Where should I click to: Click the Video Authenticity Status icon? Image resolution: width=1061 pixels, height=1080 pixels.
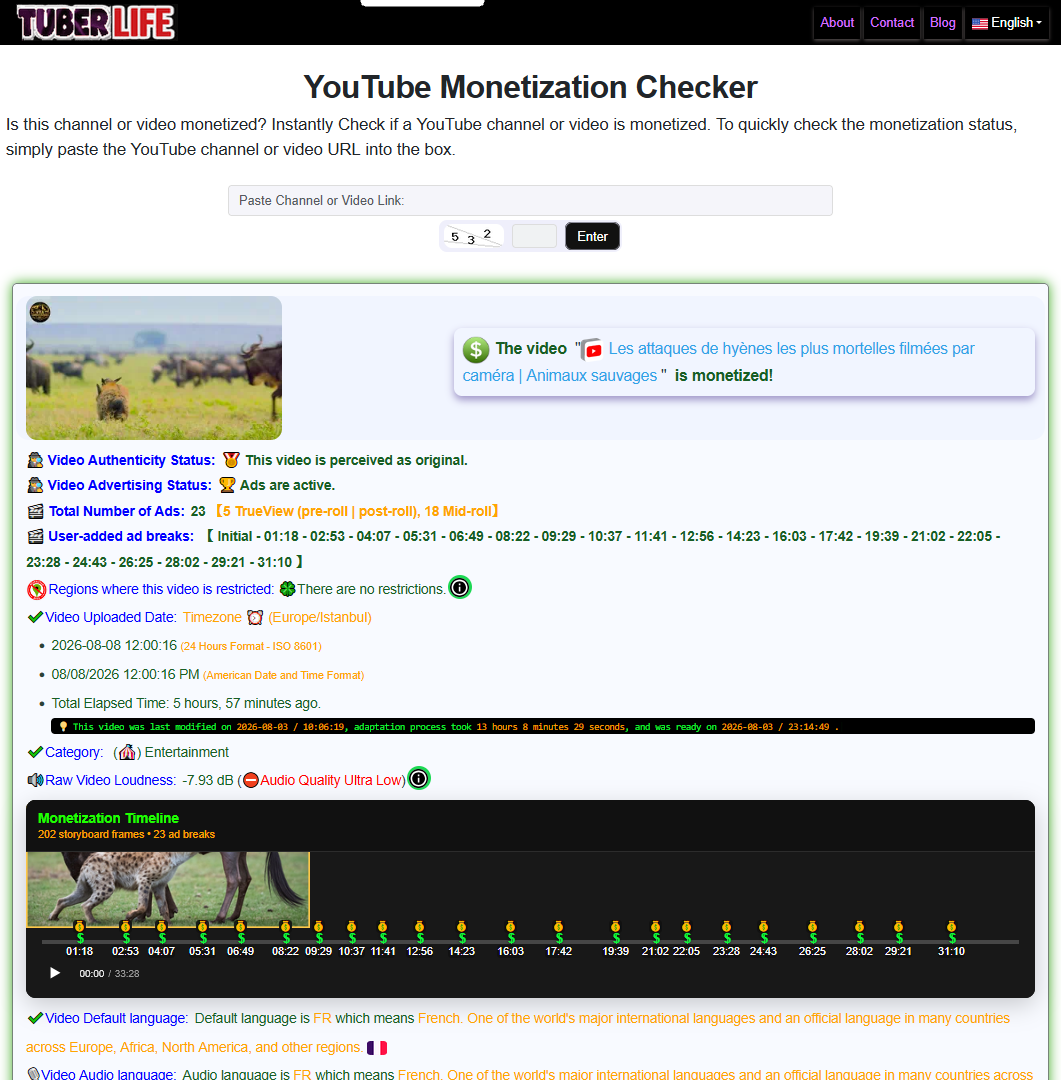coord(35,460)
